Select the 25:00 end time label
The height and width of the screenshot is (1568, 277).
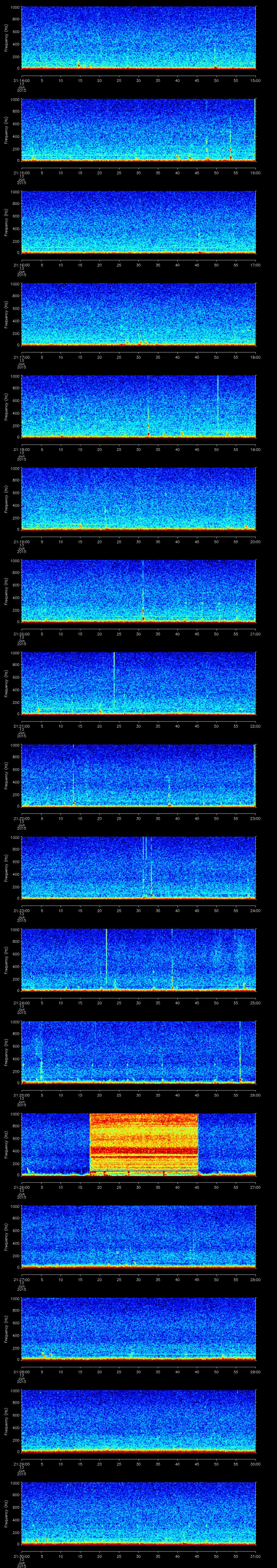[x=255, y=1003]
